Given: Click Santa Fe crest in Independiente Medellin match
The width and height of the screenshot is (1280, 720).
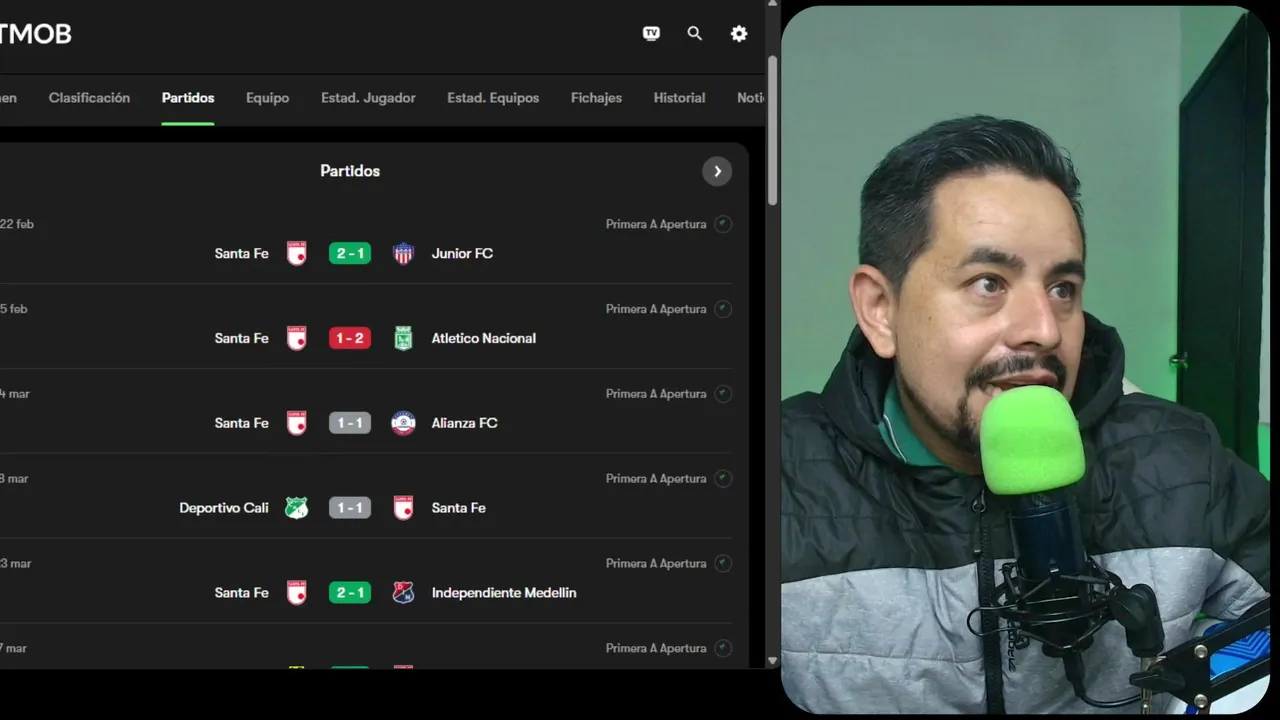Looking at the screenshot, I should 296,593.
